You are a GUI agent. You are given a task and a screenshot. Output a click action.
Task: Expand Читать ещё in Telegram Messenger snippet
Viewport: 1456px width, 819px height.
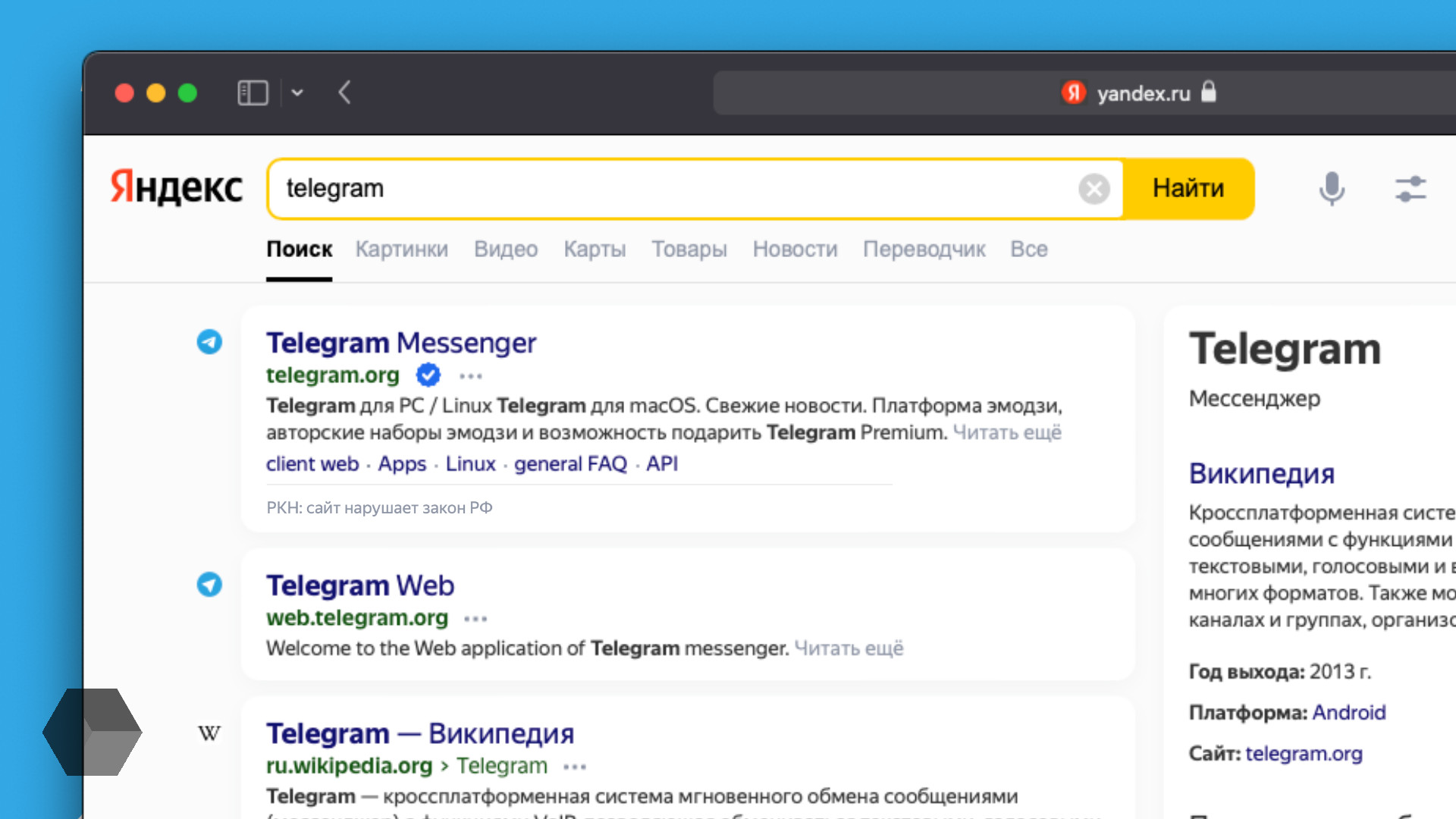(1007, 432)
